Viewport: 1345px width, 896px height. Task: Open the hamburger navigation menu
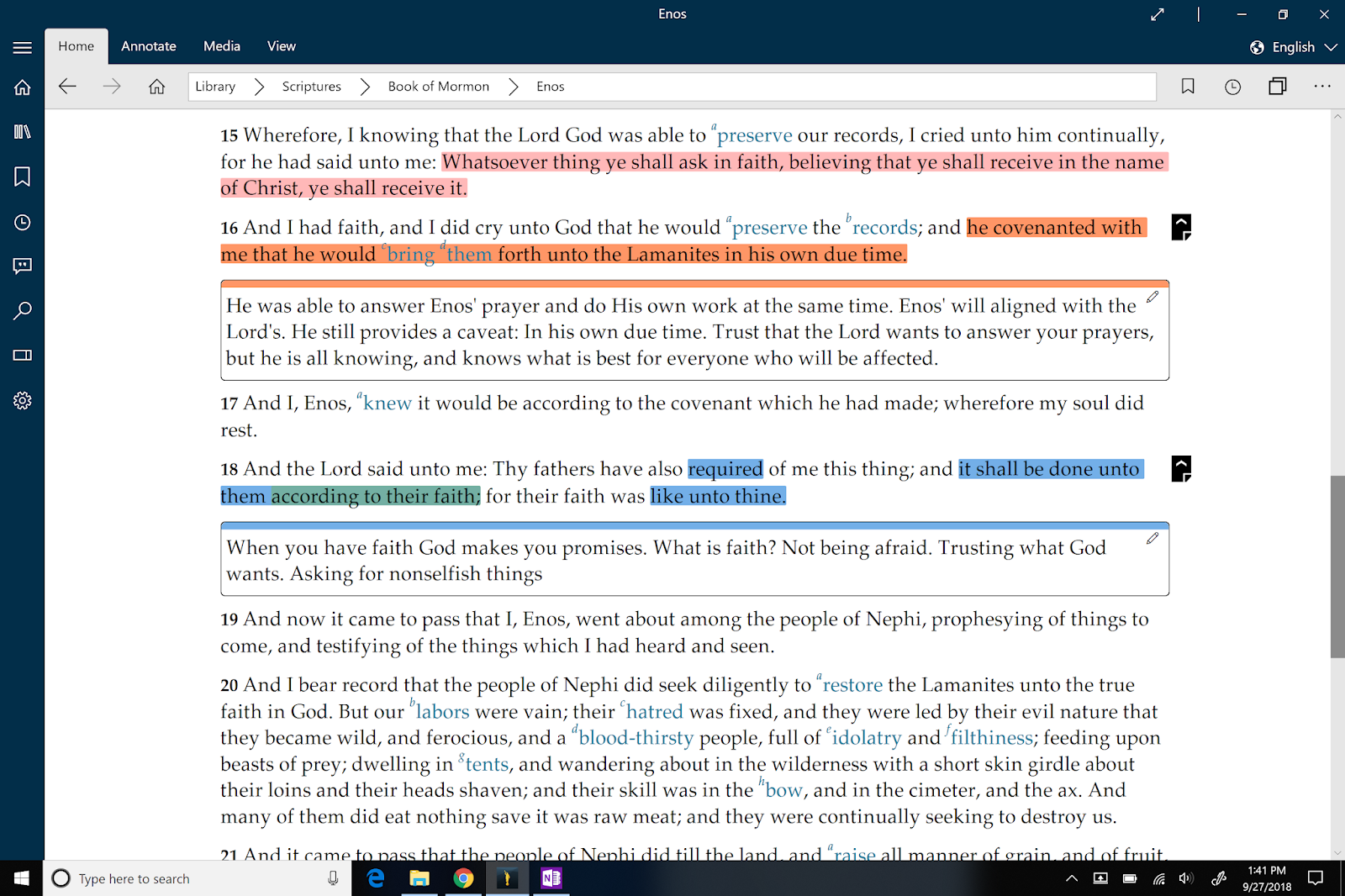click(23, 48)
